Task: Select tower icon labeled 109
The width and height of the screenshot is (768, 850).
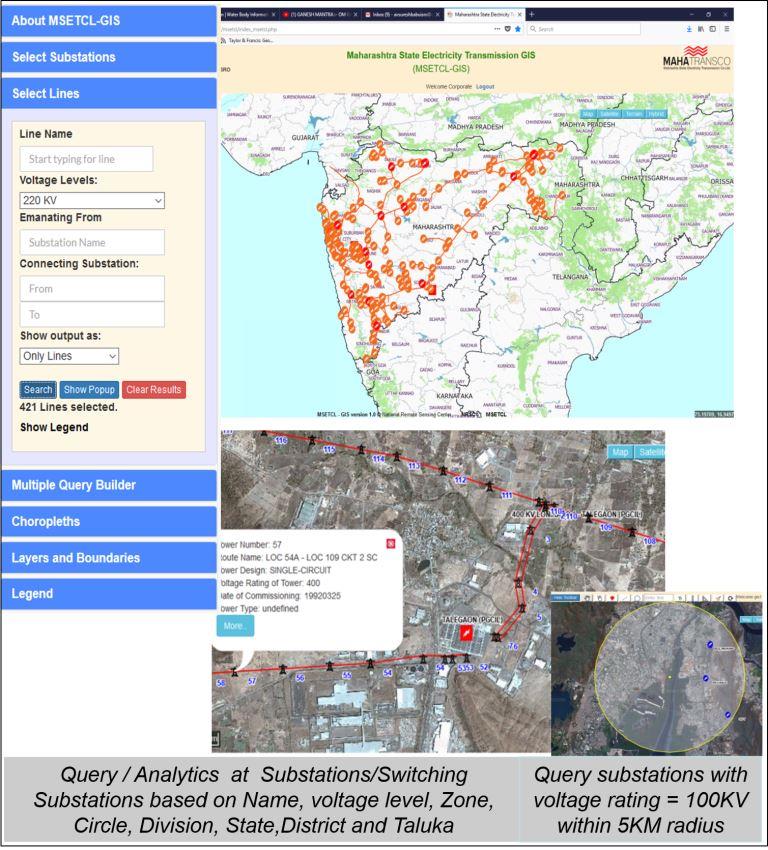Action: coord(589,518)
